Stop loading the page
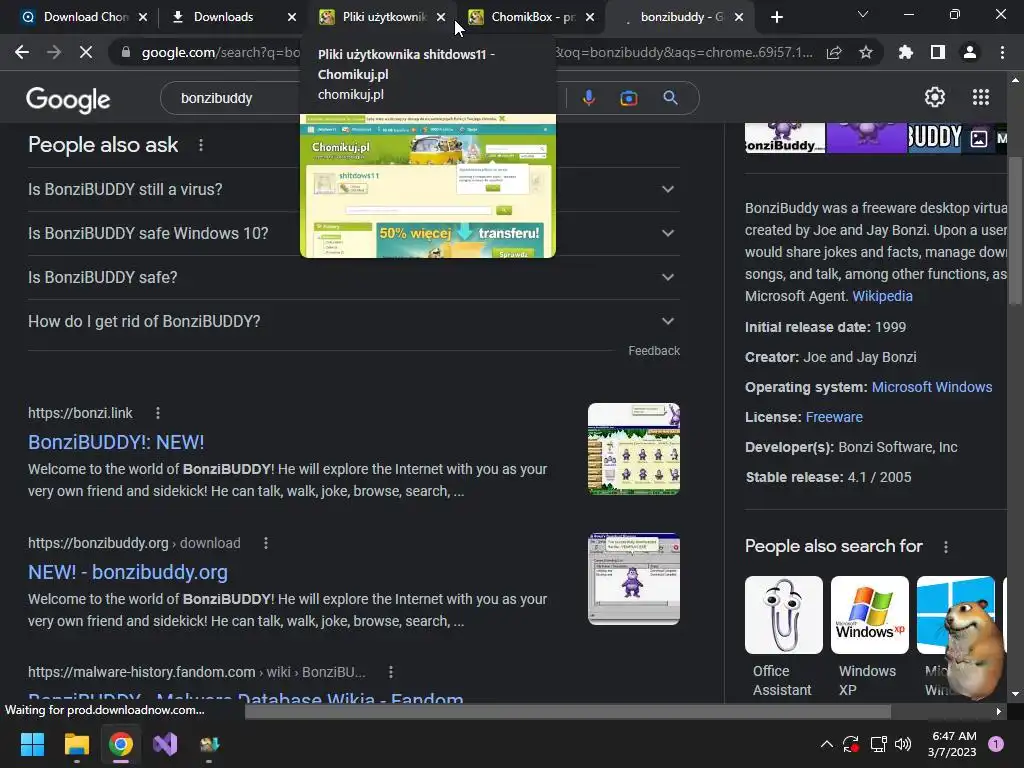1024x768 pixels. coord(86,52)
